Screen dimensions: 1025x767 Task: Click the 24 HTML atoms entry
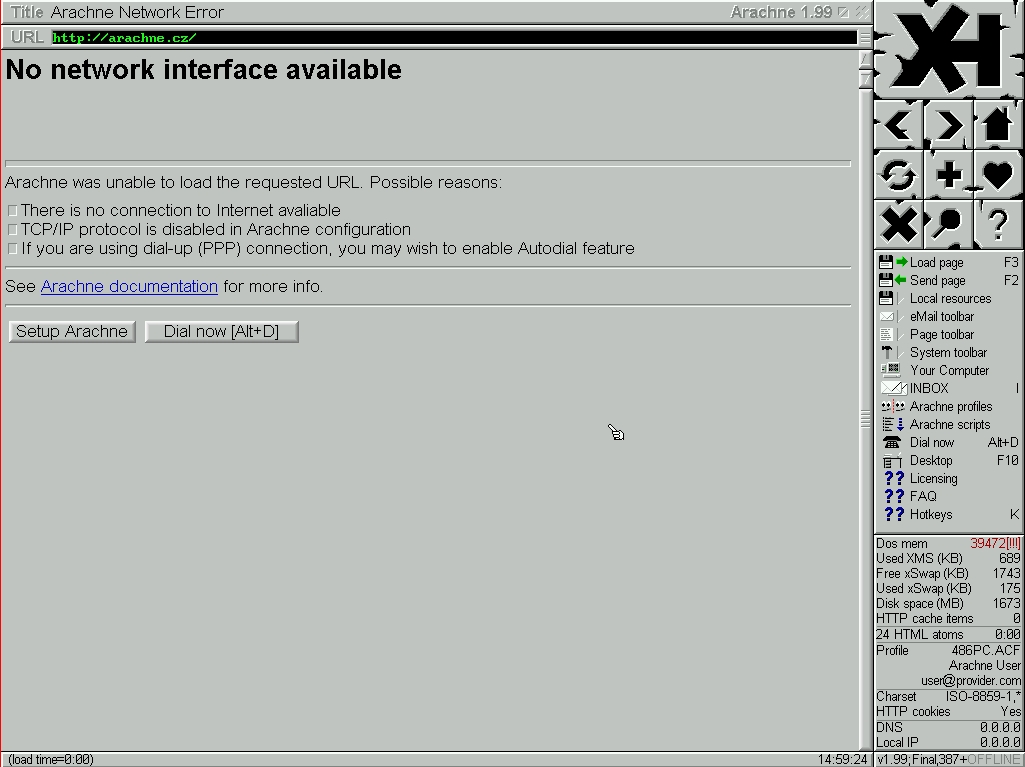[949, 634]
